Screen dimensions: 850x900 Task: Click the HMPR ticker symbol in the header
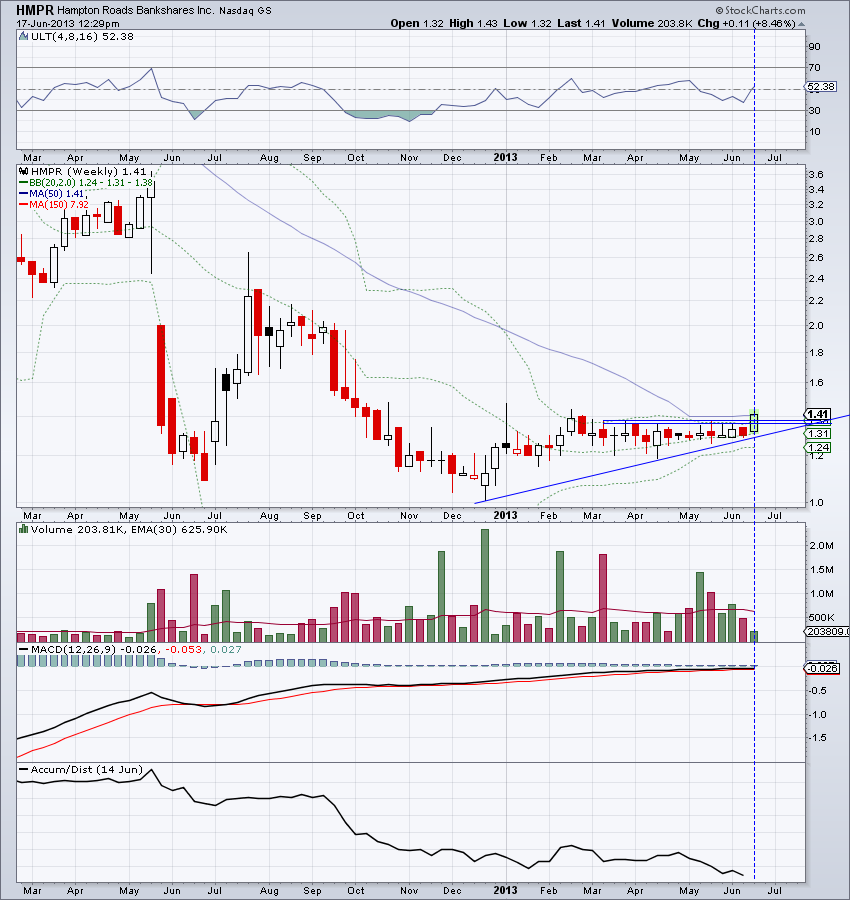click(34, 10)
